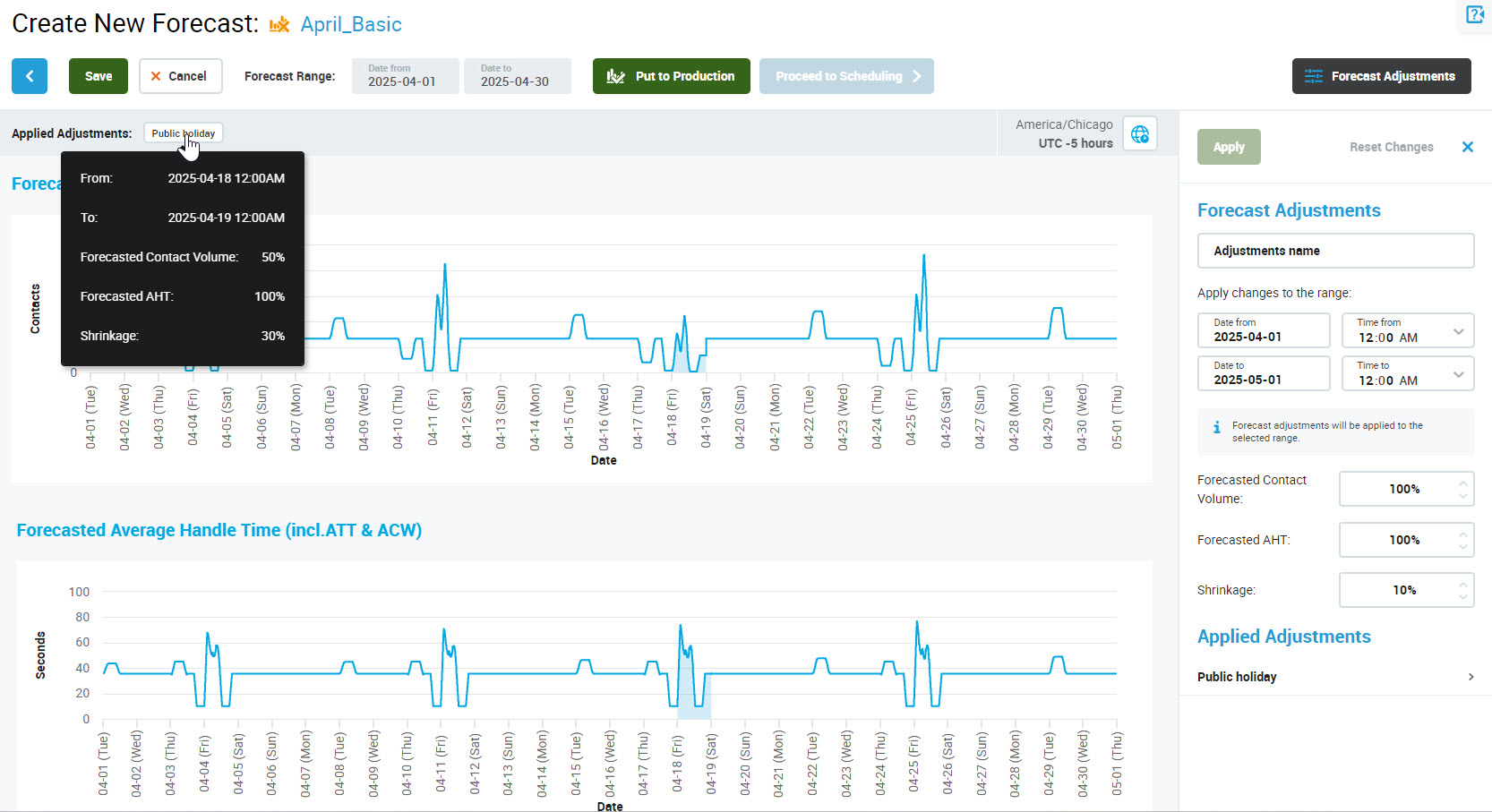Save the forecast
Screen dimensions: 1492x812
click(99, 76)
